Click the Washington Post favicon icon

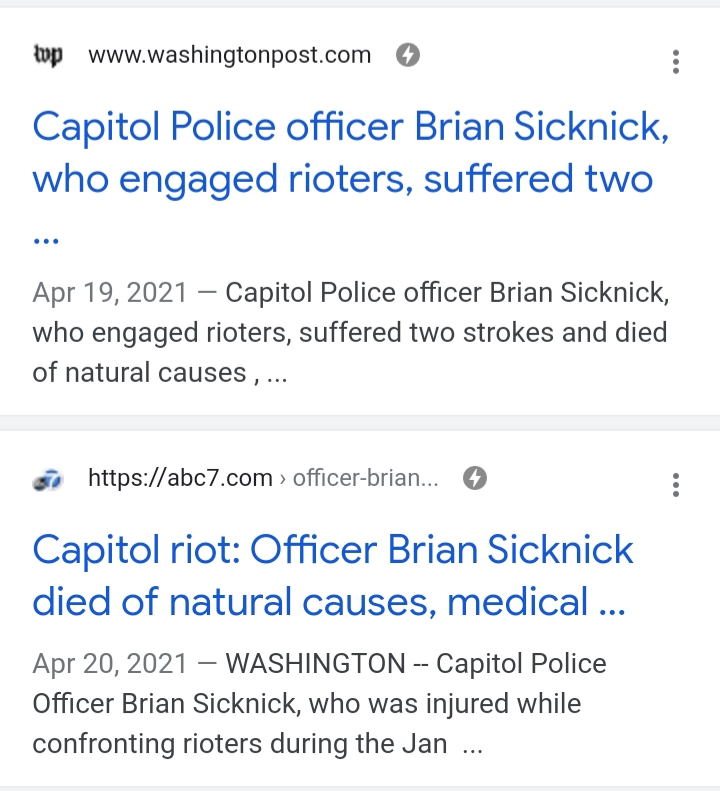(47, 55)
